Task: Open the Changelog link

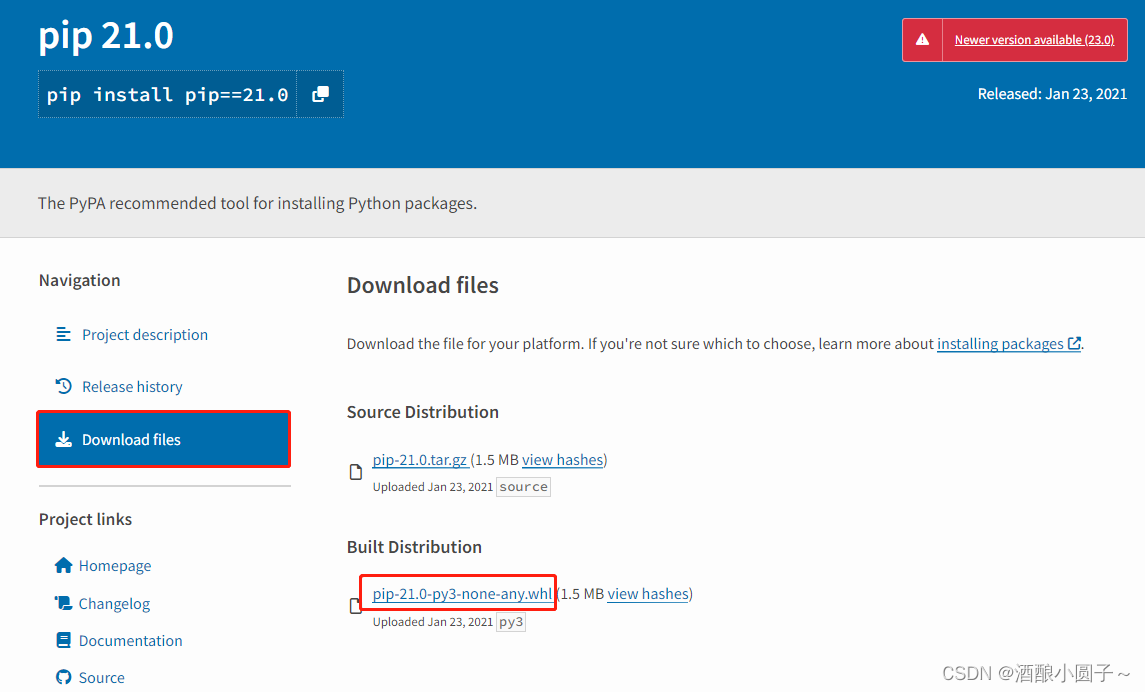Action: (x=114, y=604)
